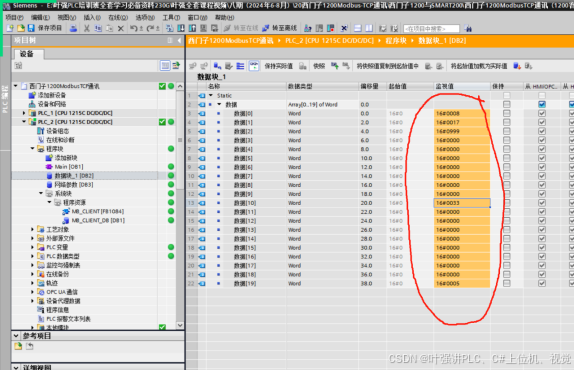Click the Delete X toolbar icon
Screen dimensions: 575x370
tap(121, 28)
